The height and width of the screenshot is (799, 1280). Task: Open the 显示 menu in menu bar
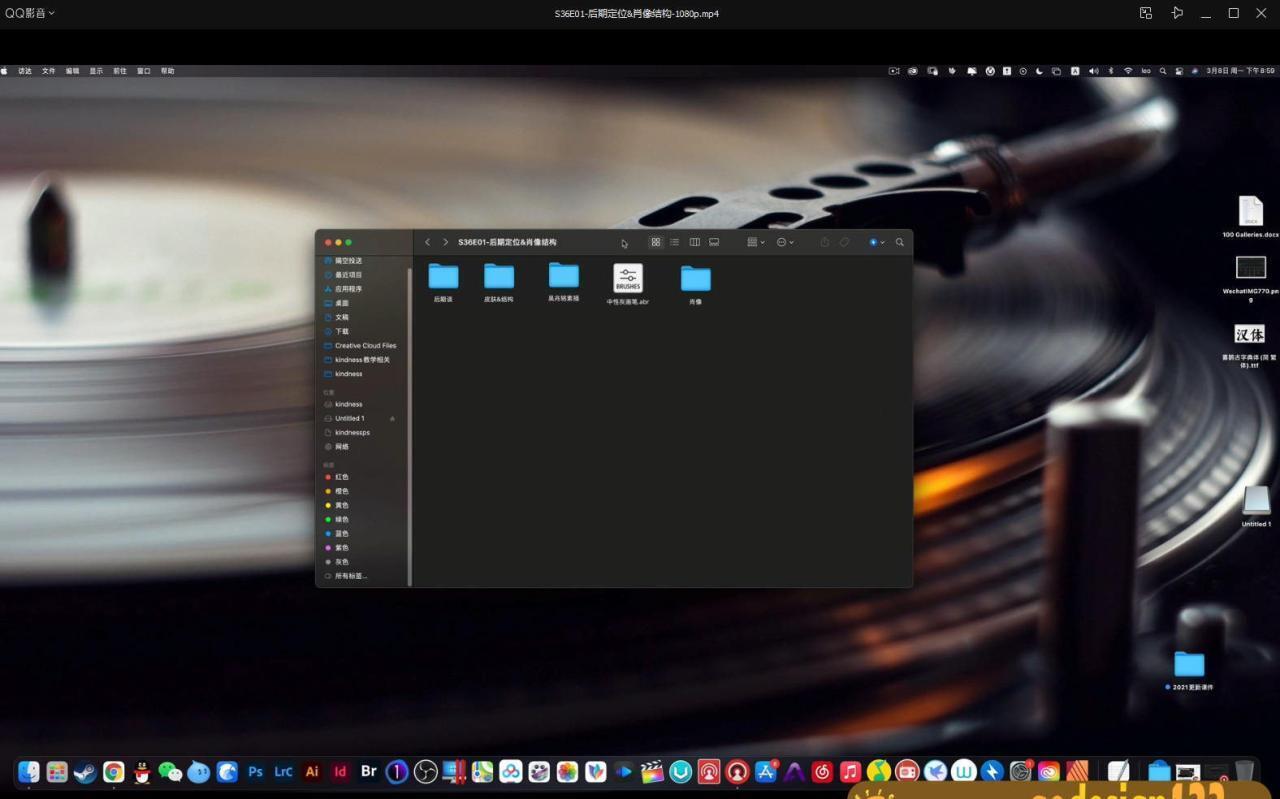pos(96,71)
